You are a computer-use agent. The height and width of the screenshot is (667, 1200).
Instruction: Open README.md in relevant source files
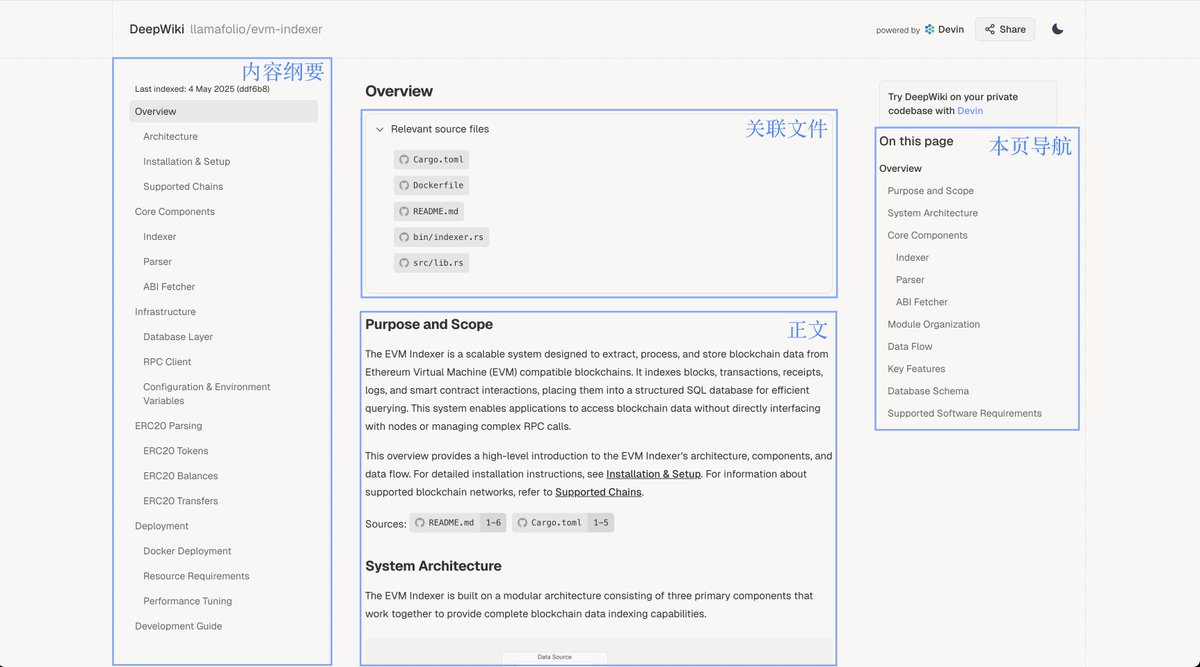tap(429, 211)
